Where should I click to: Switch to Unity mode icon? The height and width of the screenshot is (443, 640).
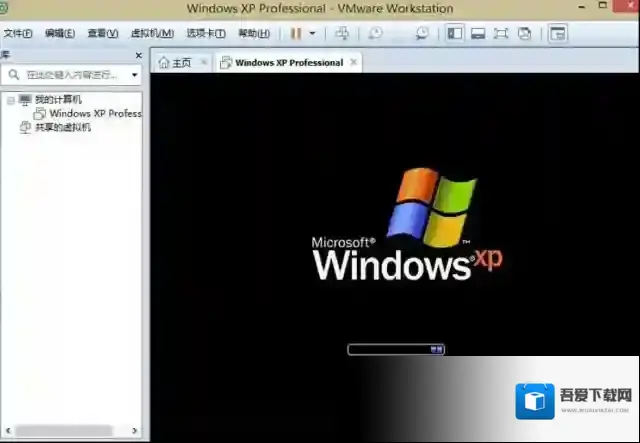point(524,33)
